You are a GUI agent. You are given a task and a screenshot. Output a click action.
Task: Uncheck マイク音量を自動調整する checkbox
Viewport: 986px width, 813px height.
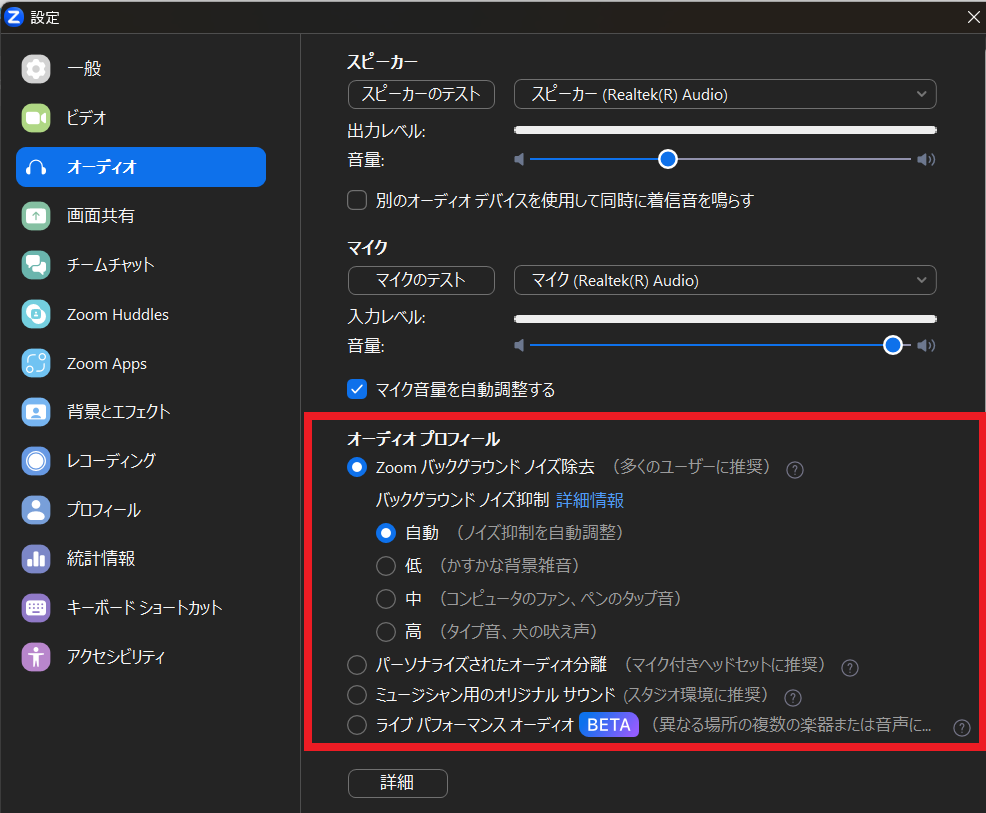(357, 389)
